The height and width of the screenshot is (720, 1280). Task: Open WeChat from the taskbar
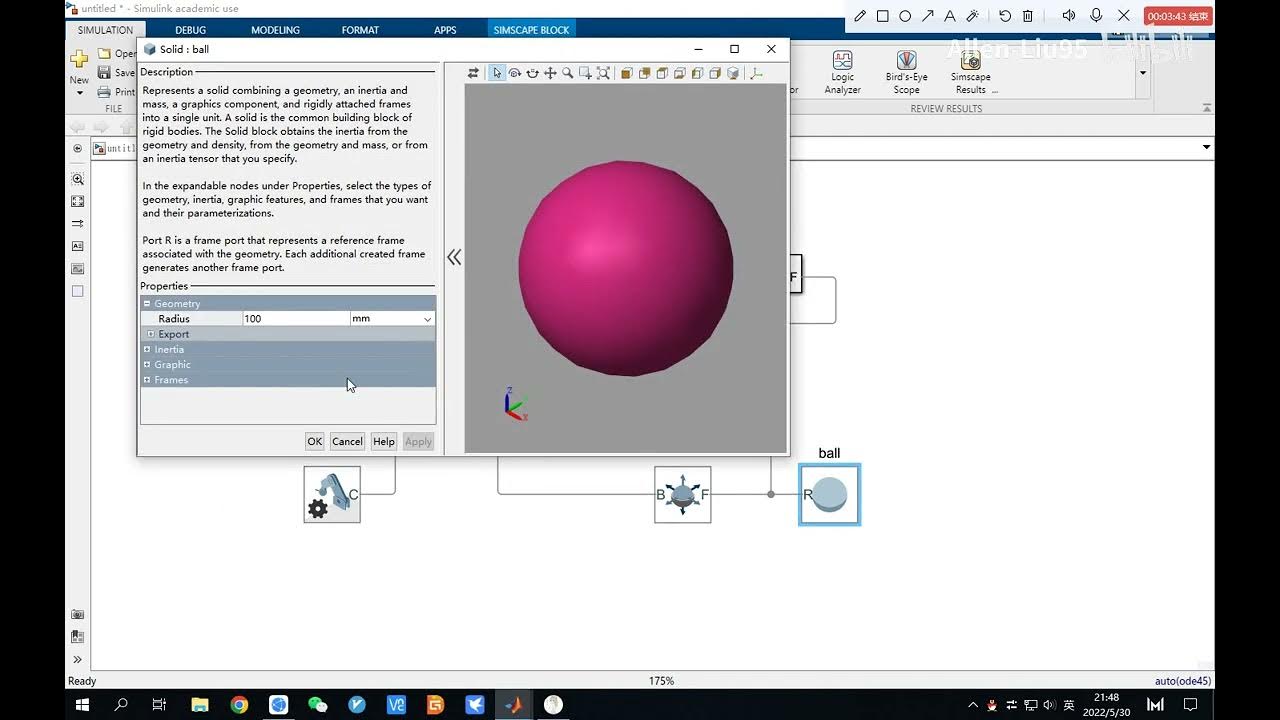tap(317, 705)
